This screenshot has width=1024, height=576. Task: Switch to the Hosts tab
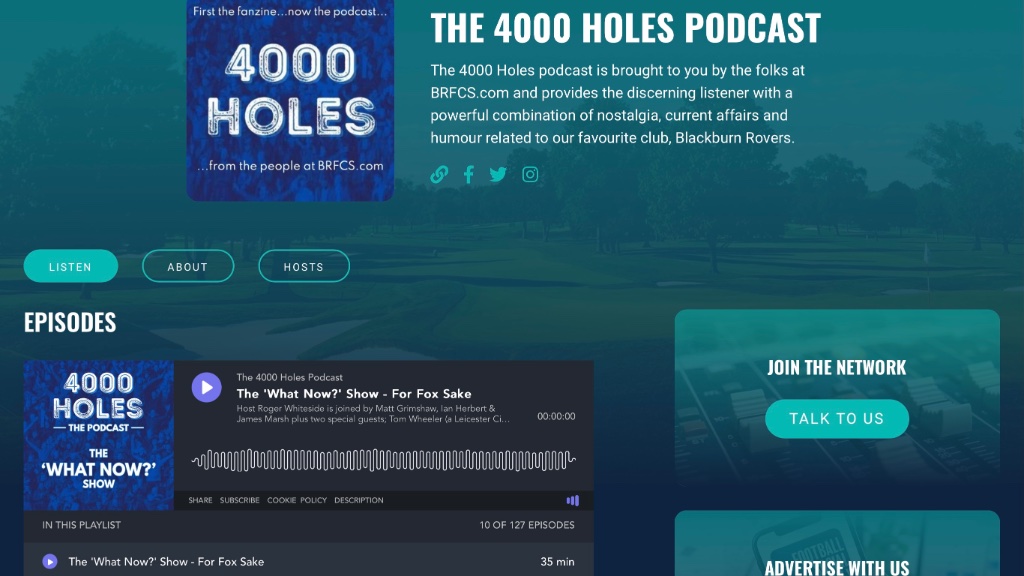click(304, 266)
